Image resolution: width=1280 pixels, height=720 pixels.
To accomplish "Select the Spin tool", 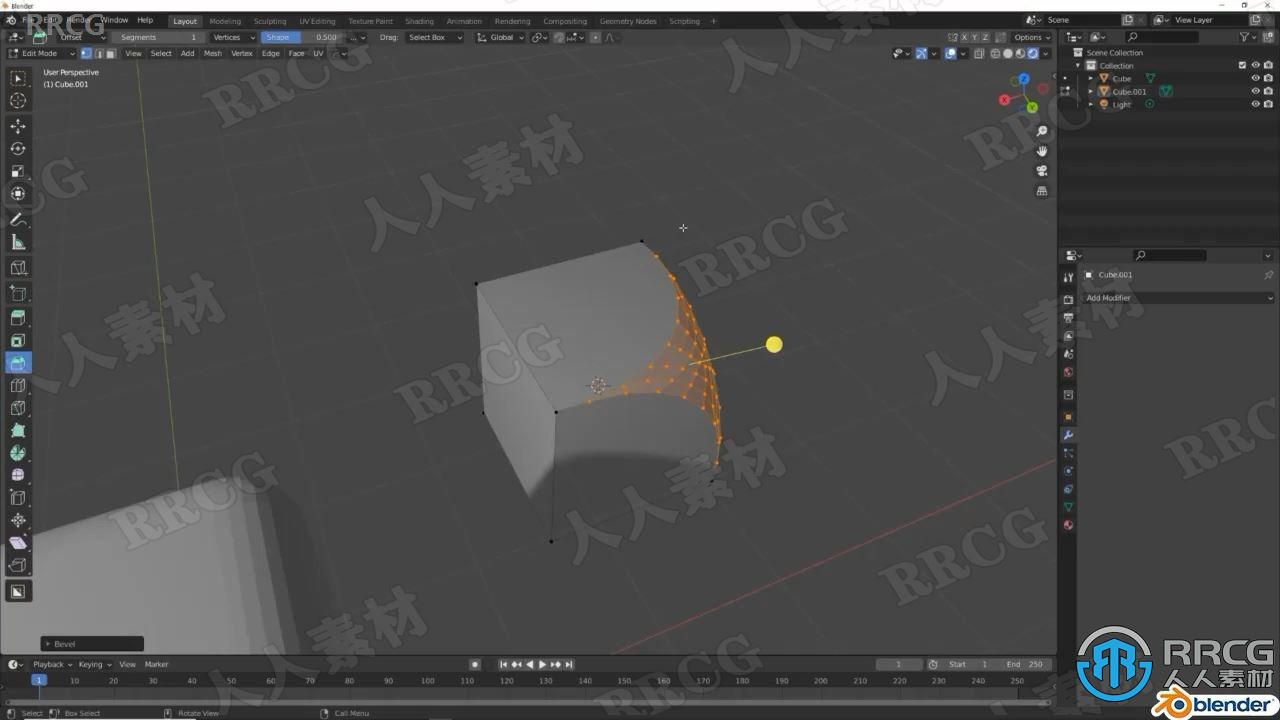I will (18, 453).
